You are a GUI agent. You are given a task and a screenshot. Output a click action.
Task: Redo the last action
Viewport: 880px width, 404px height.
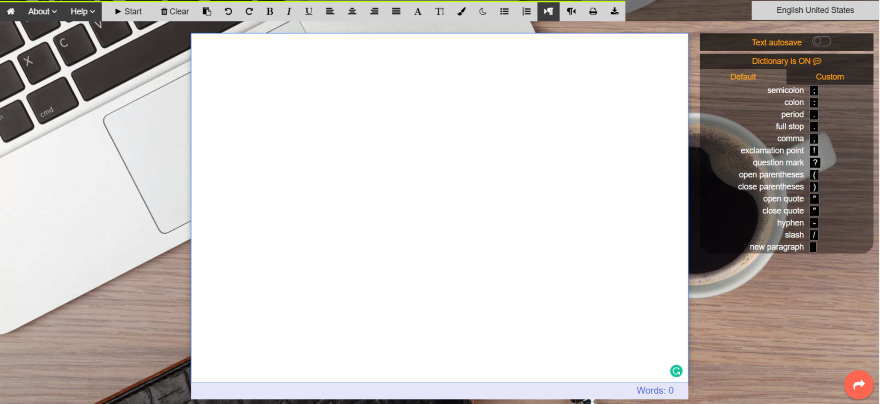click(x=249, y=11)
